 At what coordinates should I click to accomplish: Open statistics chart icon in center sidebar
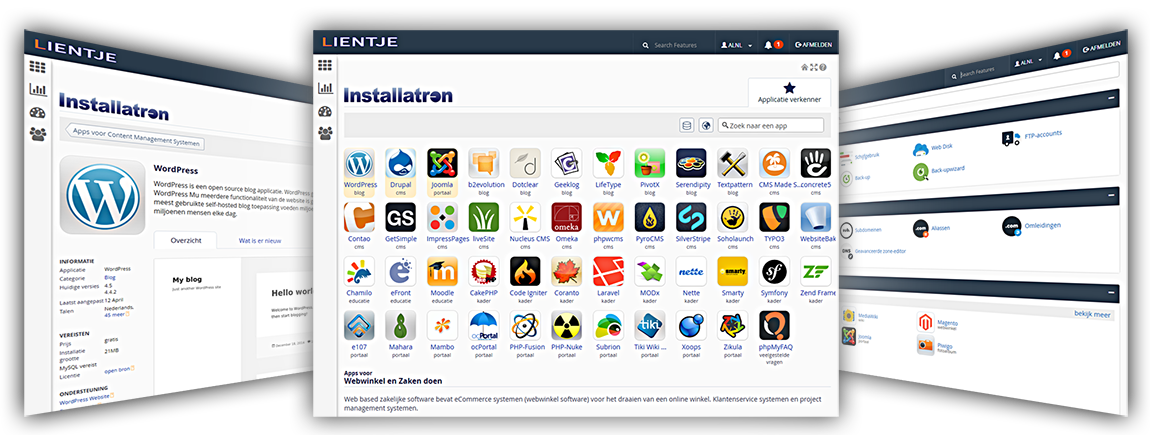[325, 88]
